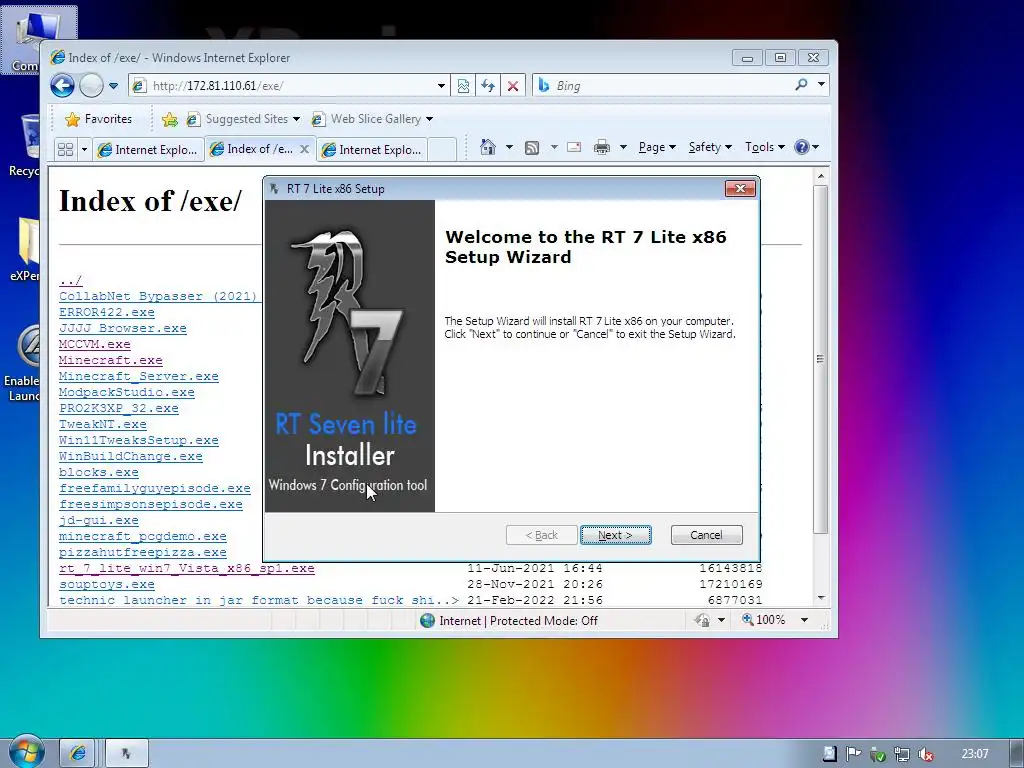Click the network tray icon
Viewport: 1024px width, 768px height.
coord(901,754)
